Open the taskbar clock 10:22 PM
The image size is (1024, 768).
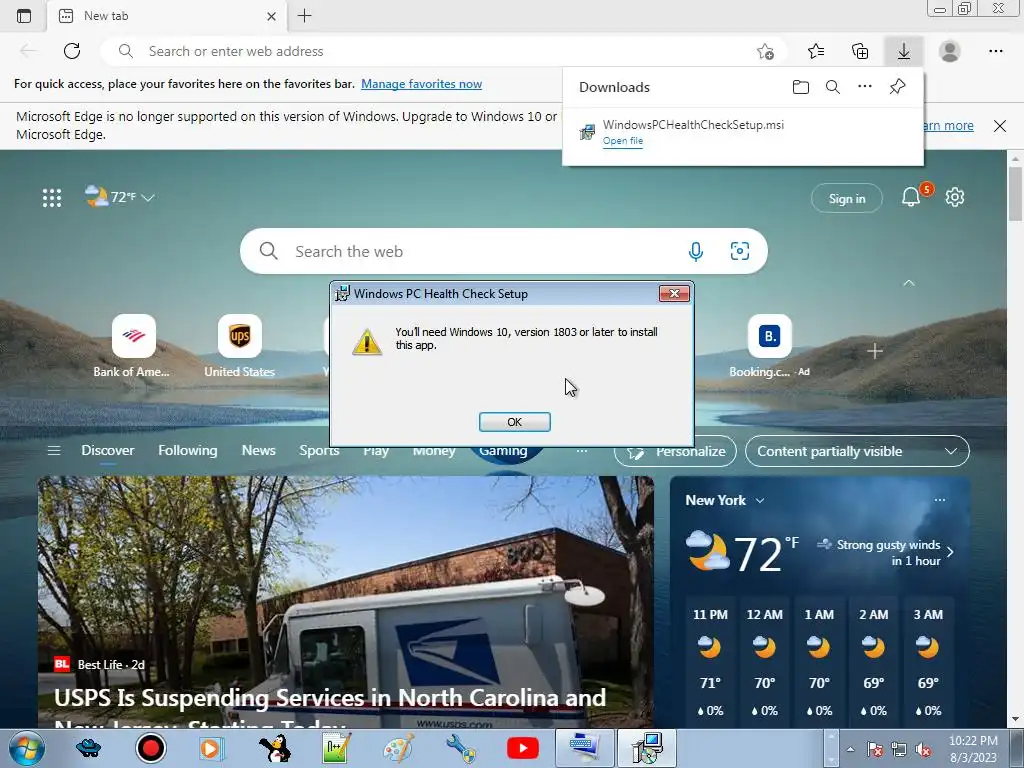(973, 749)
